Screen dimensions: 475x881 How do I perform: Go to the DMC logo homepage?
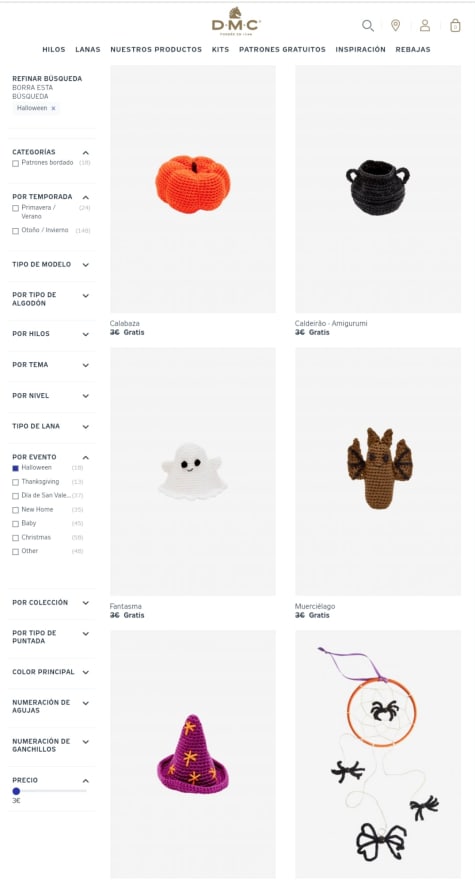tap(236, 21)
